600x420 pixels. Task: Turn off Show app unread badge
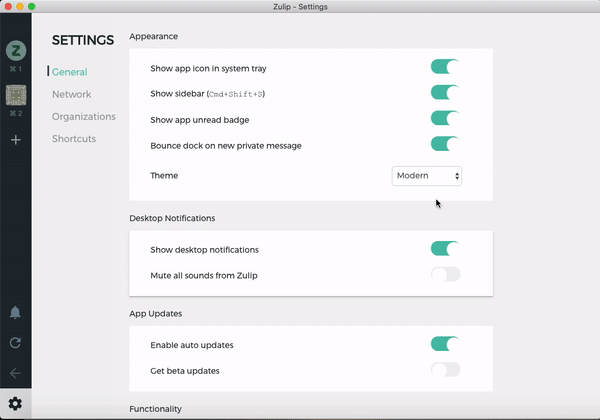[445, 118]
